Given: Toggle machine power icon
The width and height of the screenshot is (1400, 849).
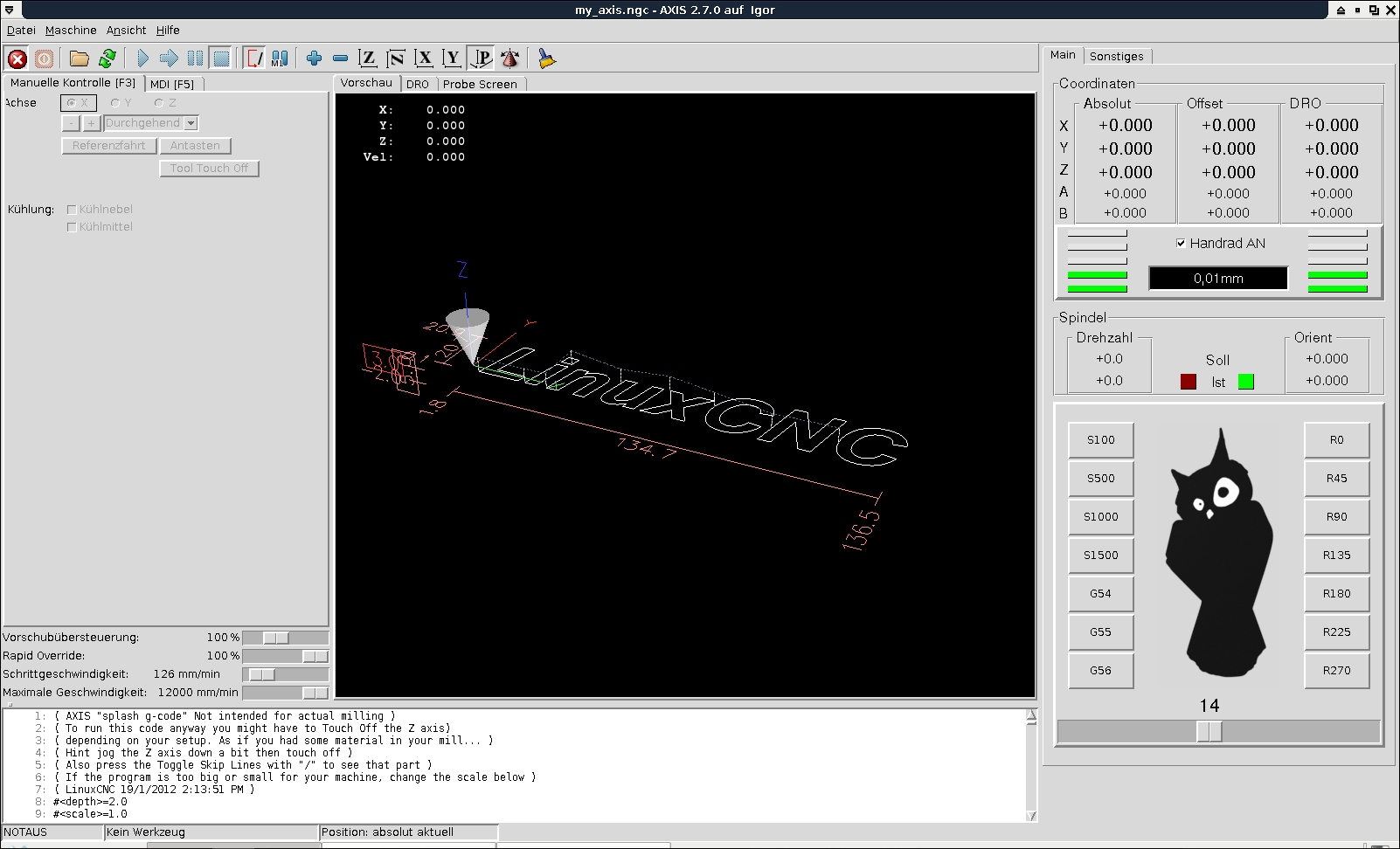Looking at the screenshot, I should 45,59.
